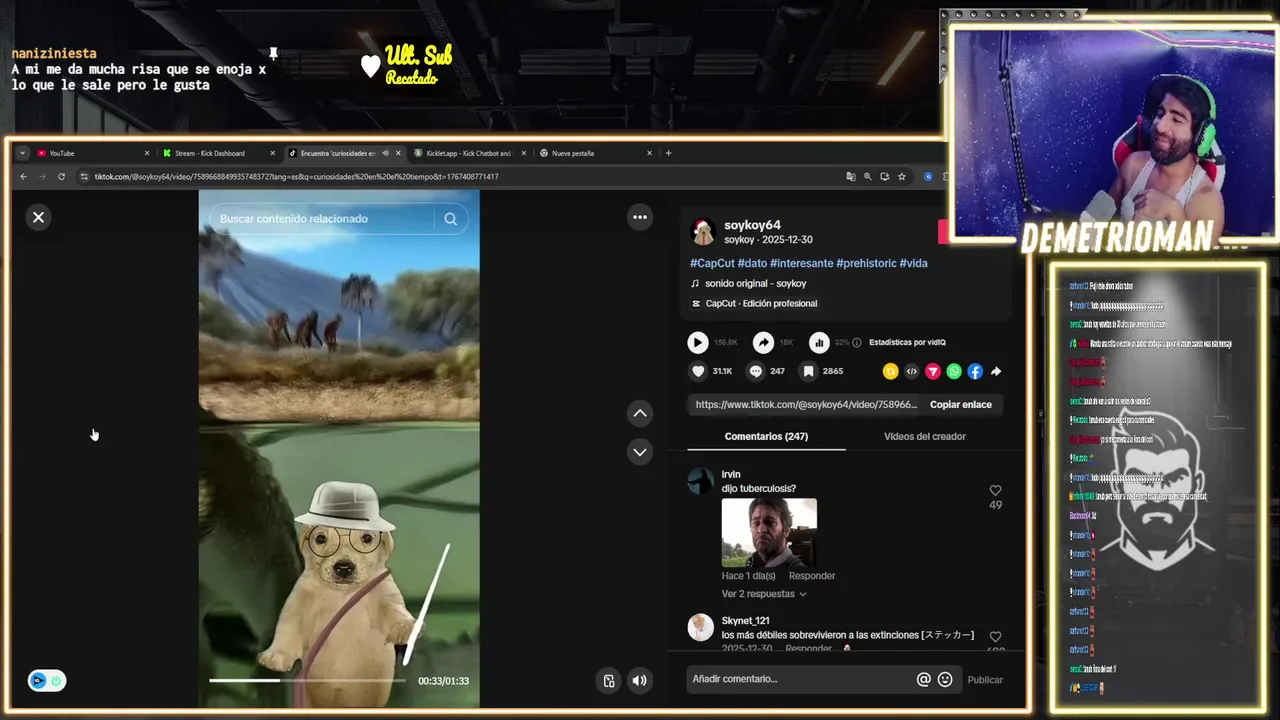Open a new browser tab plus button
The width and height of the screenshot is (1280, 720).
point(668,153)
